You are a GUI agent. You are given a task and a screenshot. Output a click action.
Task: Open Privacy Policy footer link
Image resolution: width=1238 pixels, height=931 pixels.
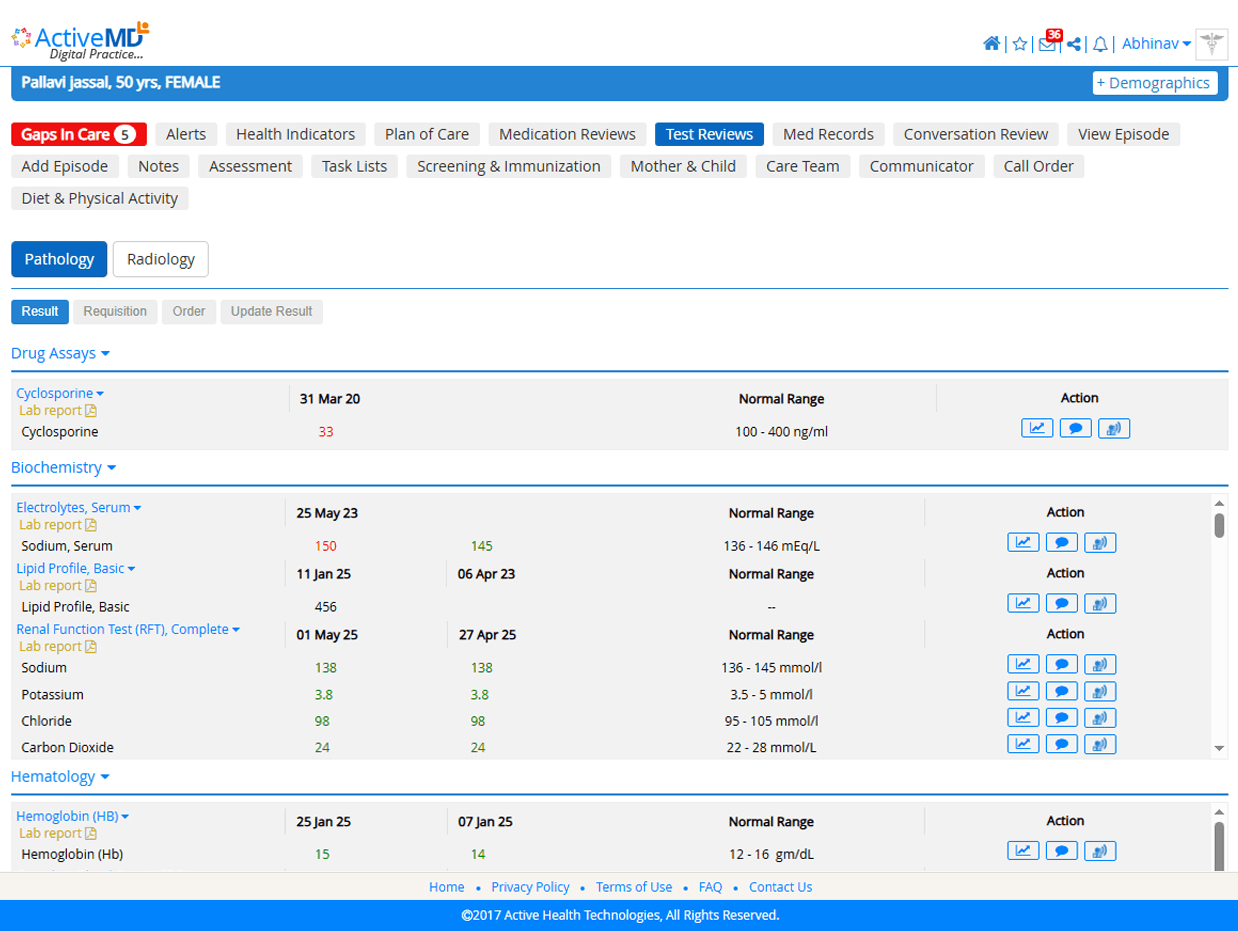(x=530, y=887)
